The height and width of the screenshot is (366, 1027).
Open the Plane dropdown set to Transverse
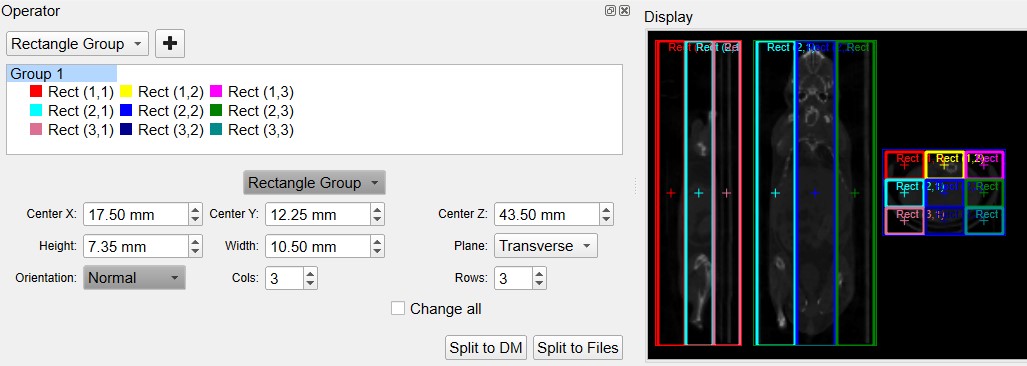coord(546,246)
